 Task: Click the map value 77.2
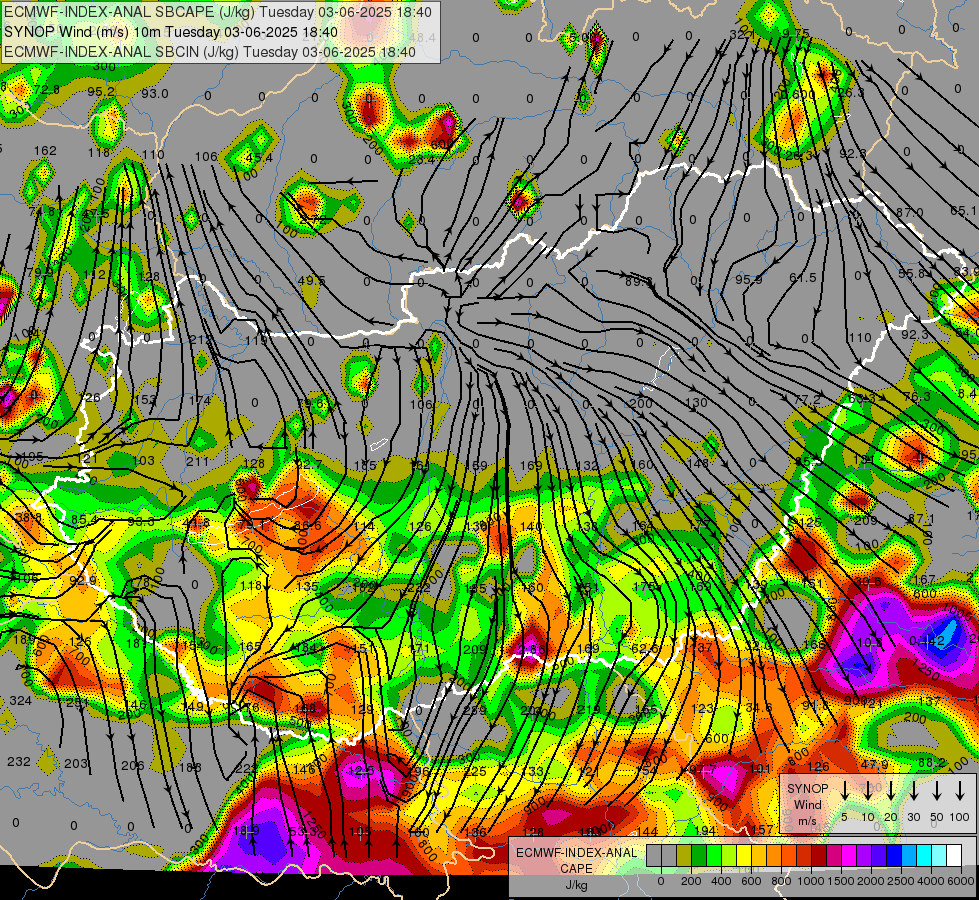tap(808, 399)
